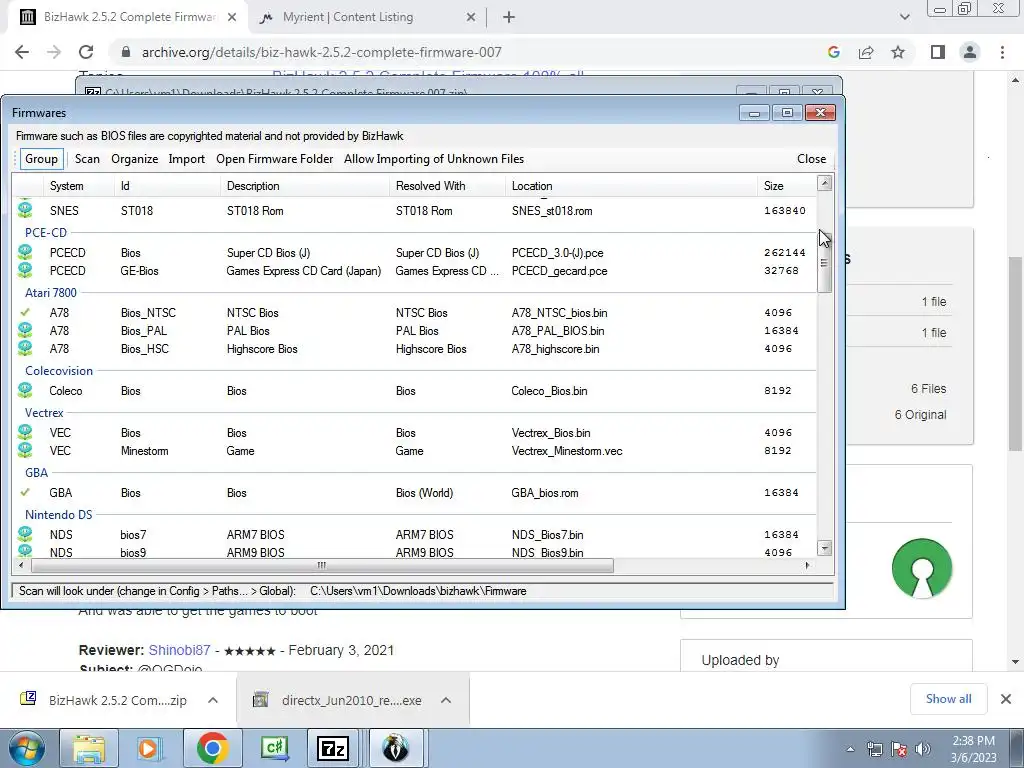Image resolution: width=1024 pixels, height=768 pixels.
Task: Close the Chrome downloads bar
Action: 1006,699
